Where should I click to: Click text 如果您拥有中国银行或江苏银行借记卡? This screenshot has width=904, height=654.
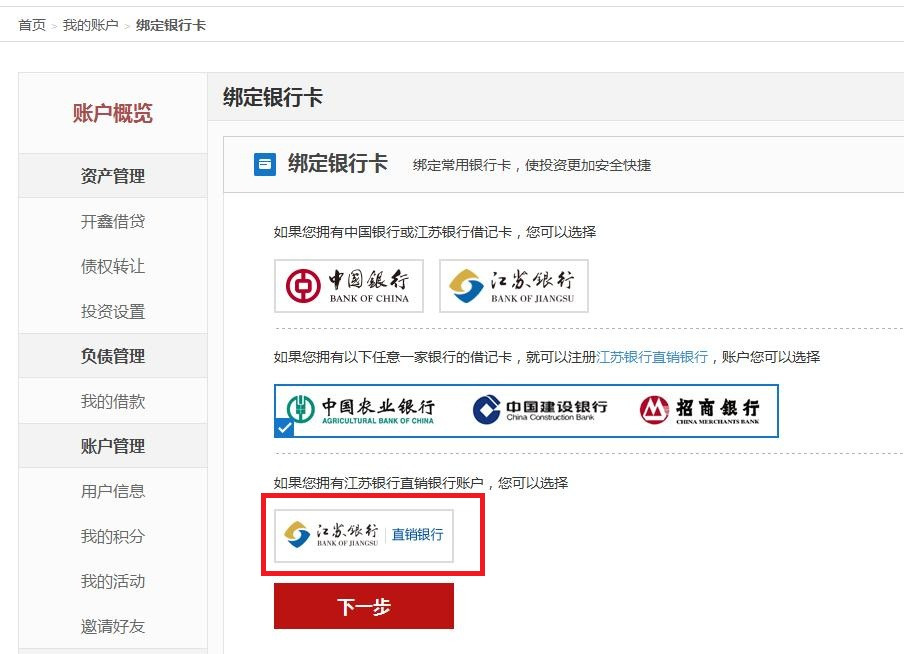point(393,232)
